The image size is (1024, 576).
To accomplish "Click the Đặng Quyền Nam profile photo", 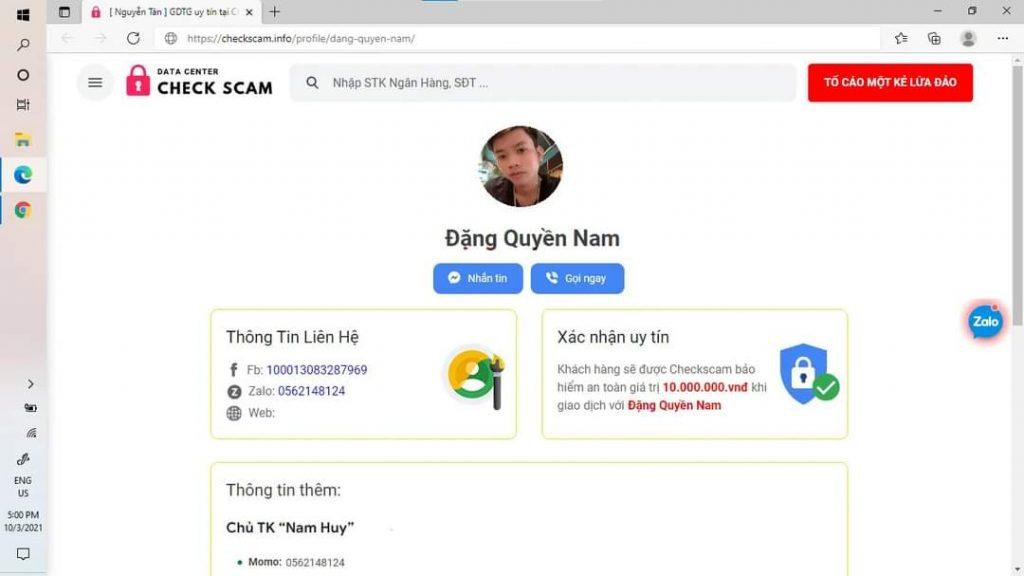I will 520,167.
